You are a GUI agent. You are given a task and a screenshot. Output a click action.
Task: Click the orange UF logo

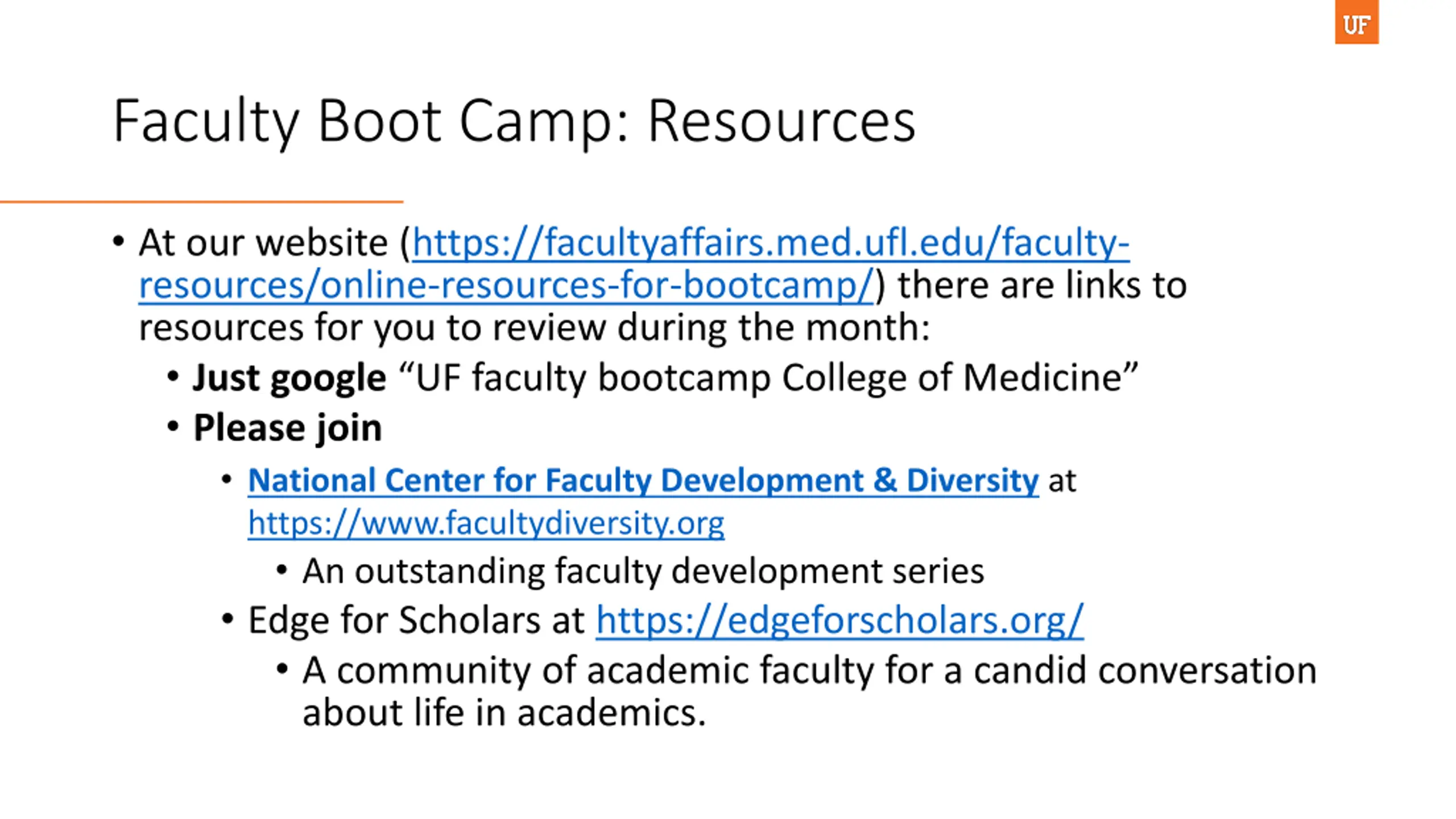tap(1356, 22)
